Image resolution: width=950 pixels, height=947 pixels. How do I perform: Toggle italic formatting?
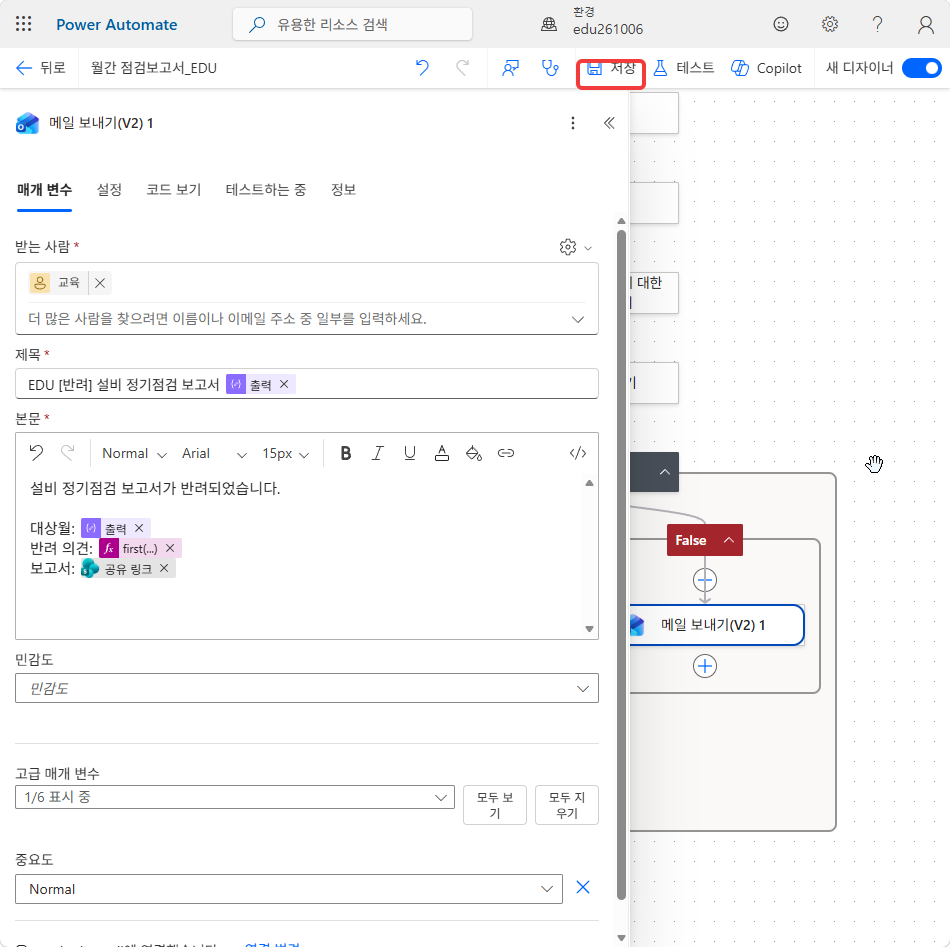pos(377,453)
